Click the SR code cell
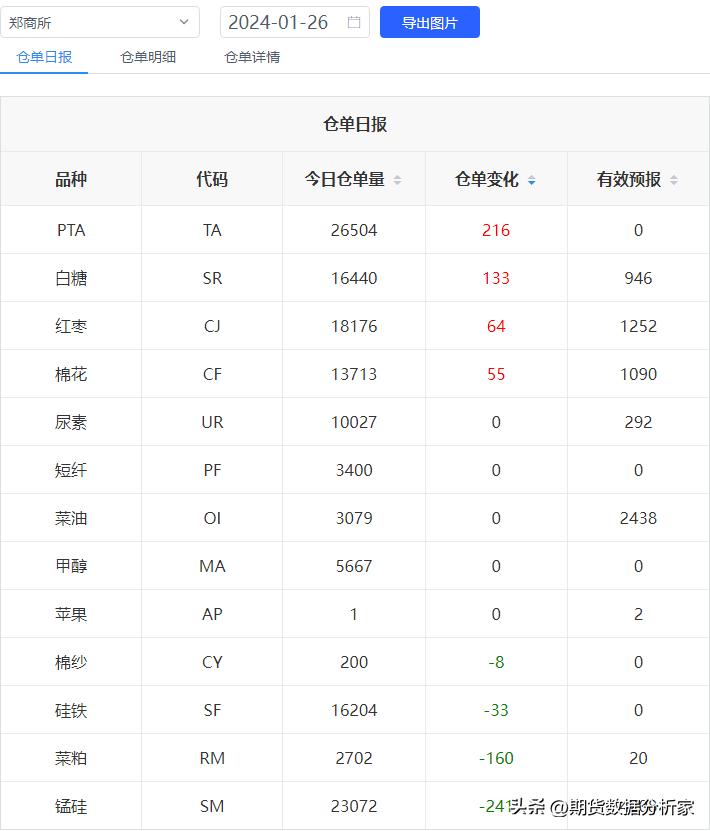The image size is (710, 831). tap(212, 278)
